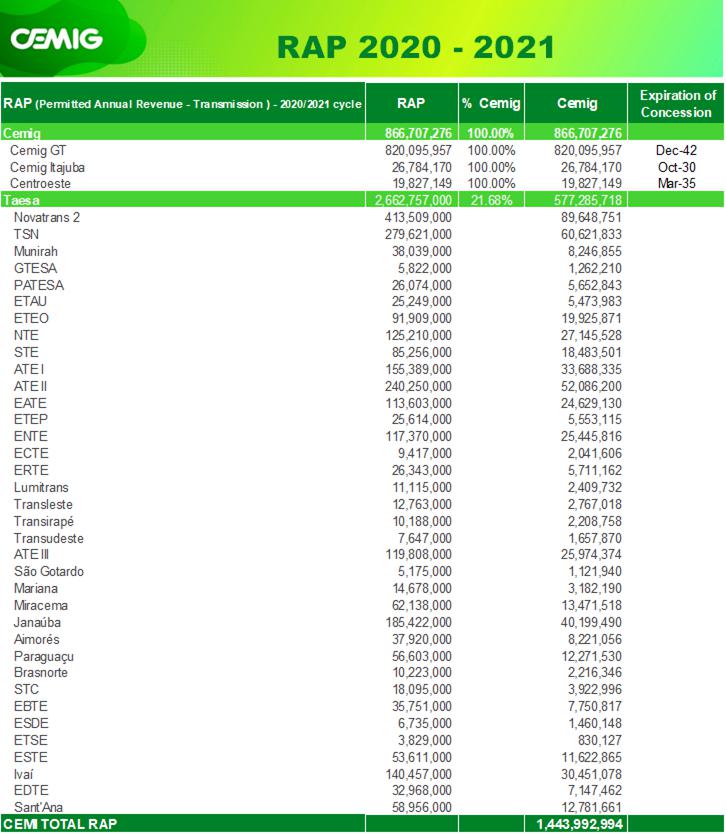Click the 'São Gotardo' row label
This screenshot has width=726, height=834.
tap(49, 572)
